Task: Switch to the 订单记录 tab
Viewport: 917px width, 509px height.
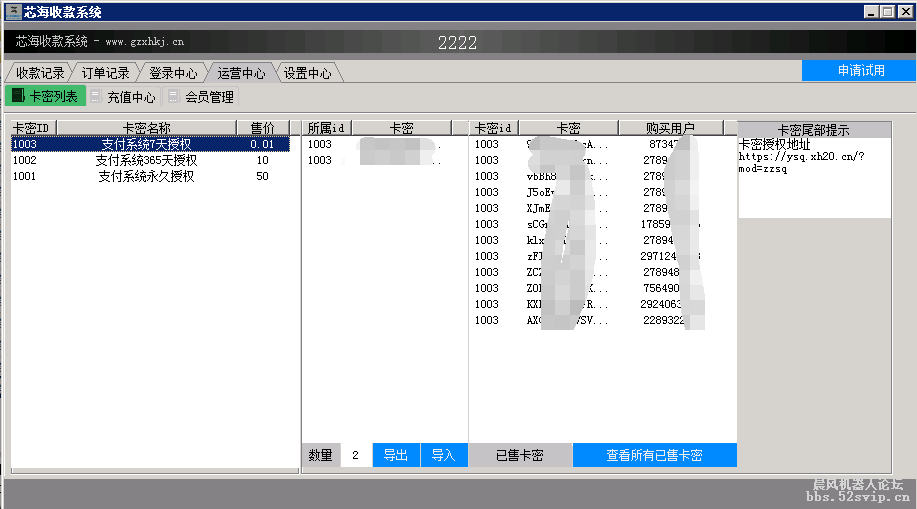Action: click(105, 73)
